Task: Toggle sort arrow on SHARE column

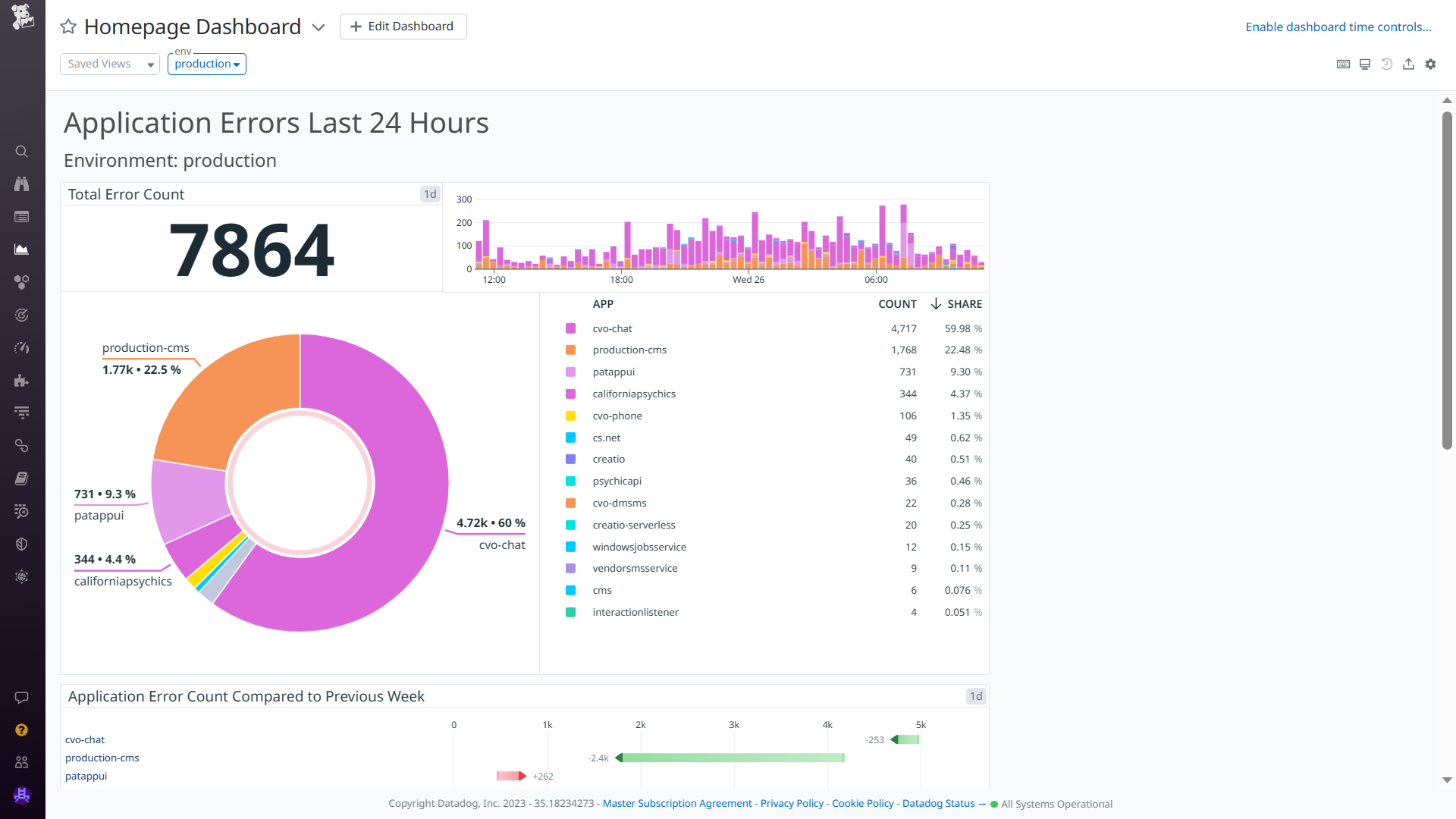Action: 936,304
